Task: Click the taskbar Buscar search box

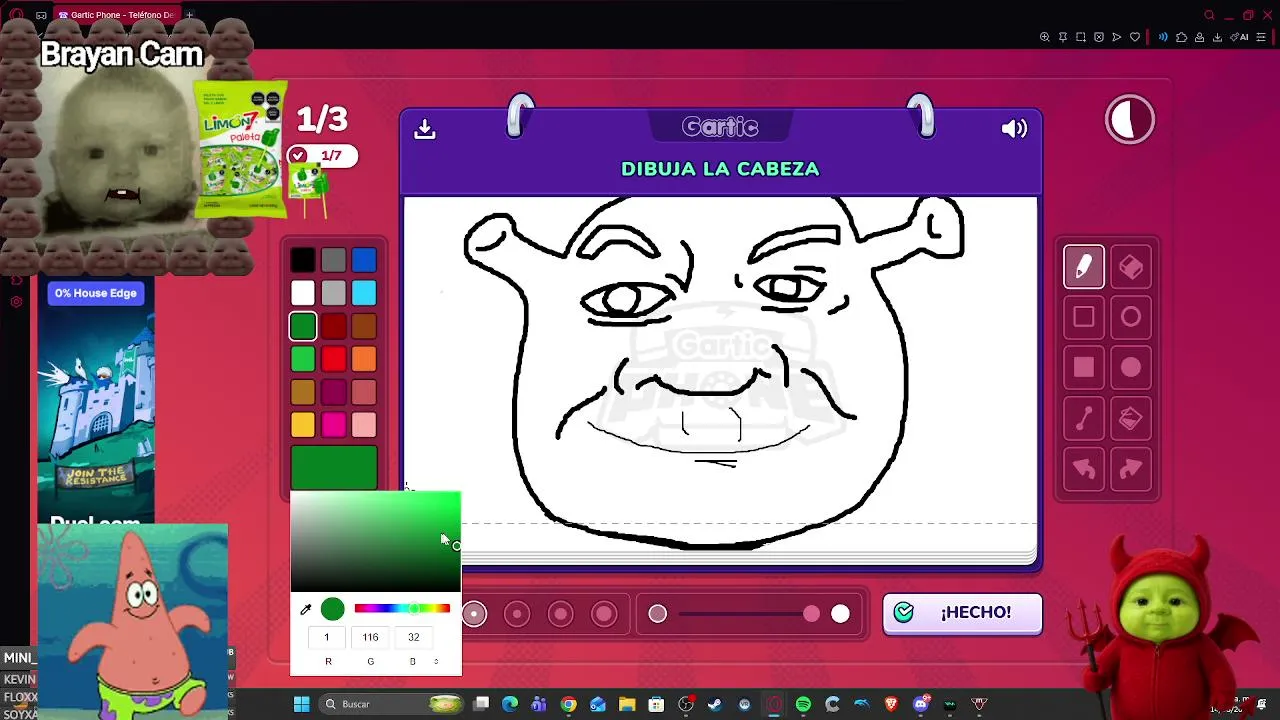Action: point(392,704)
